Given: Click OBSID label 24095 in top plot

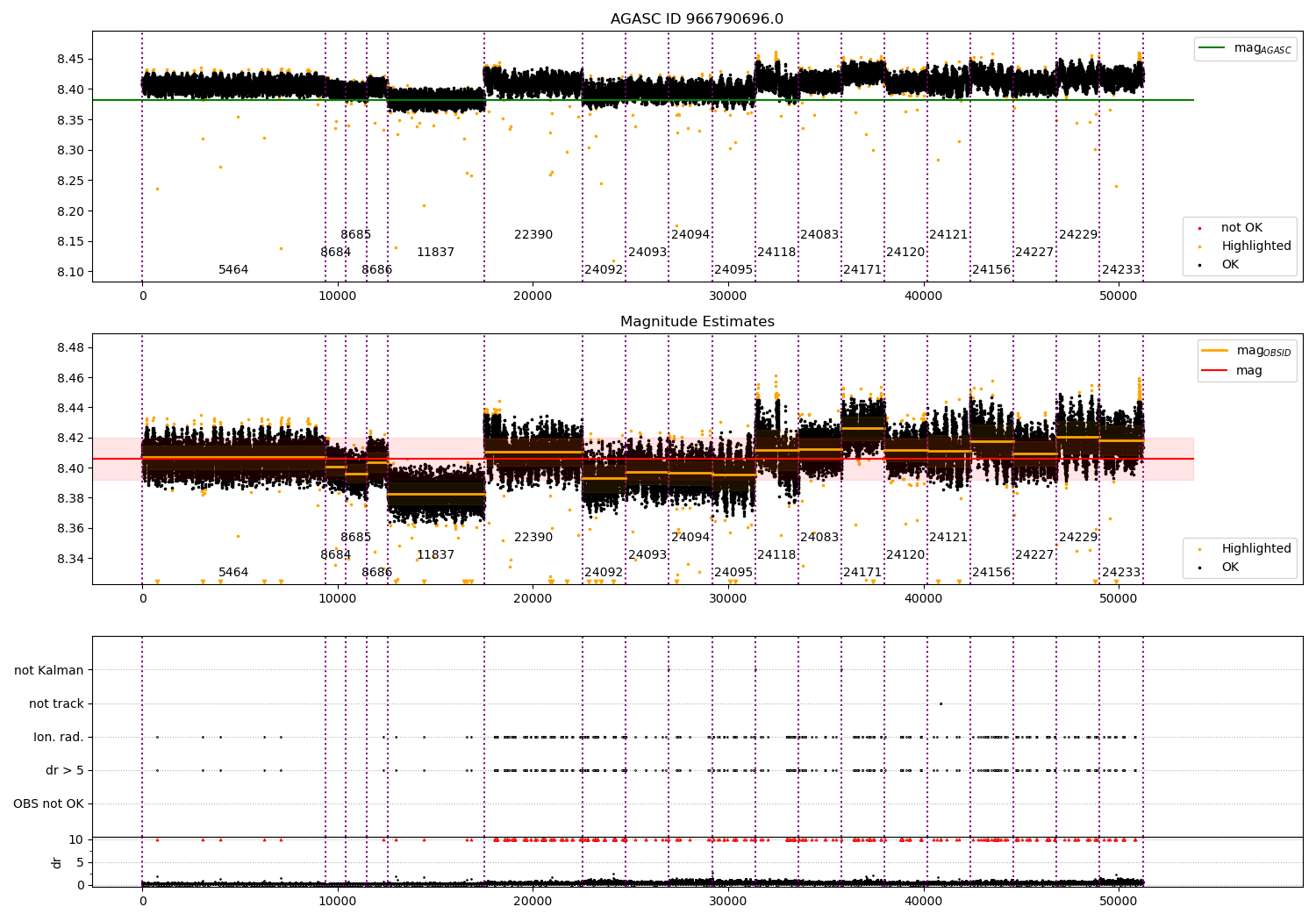Looking at the screenshot, I should [733, 270].
